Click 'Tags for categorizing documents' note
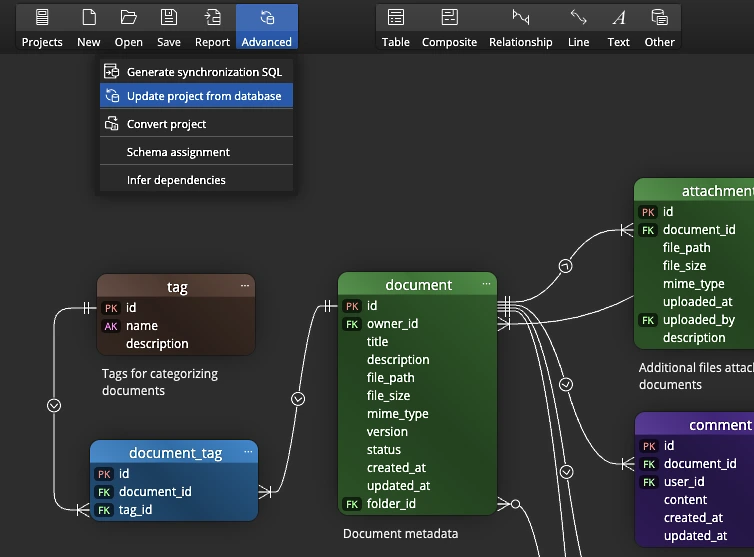 [160, 382]
